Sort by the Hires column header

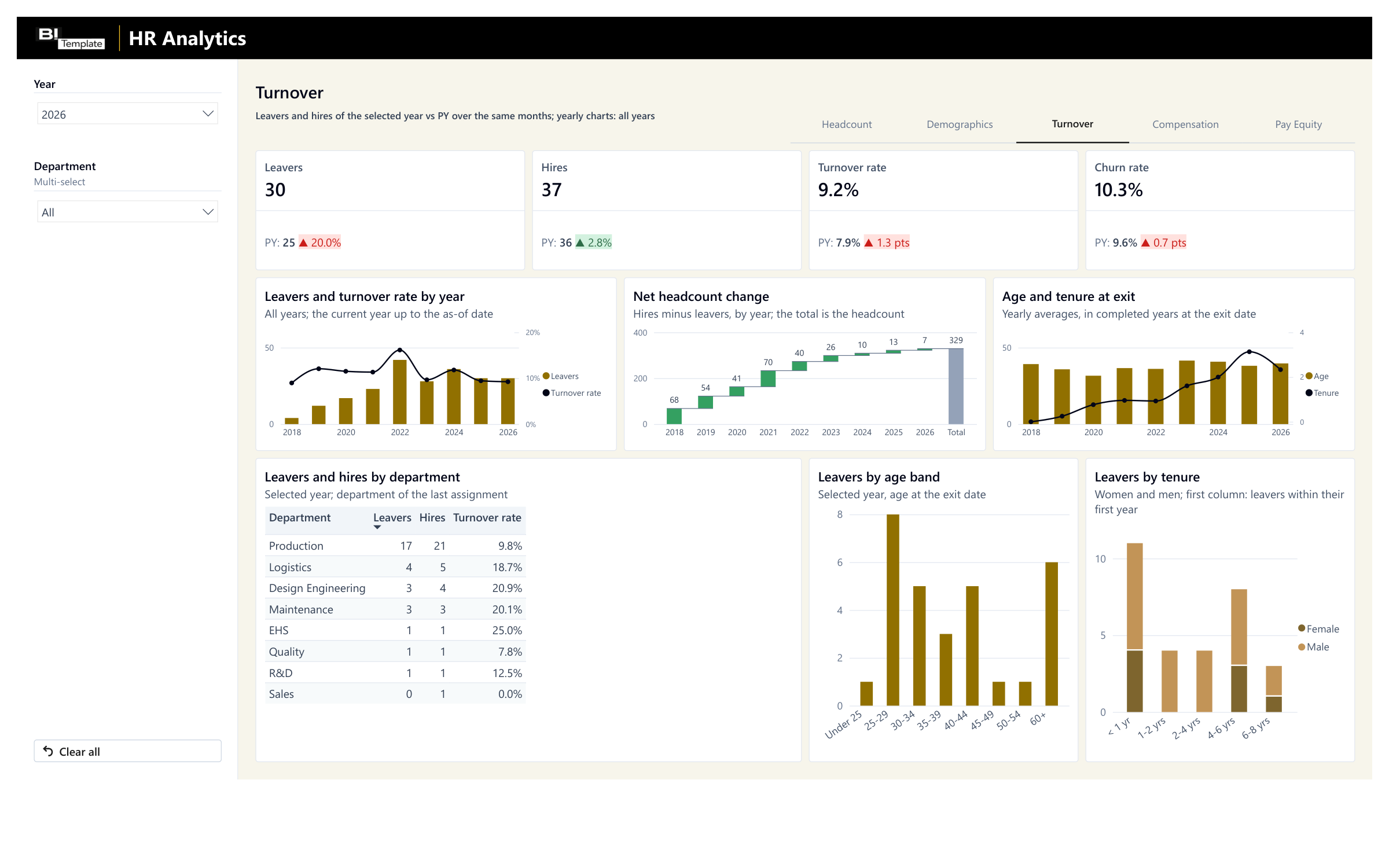tap(432, 517)
